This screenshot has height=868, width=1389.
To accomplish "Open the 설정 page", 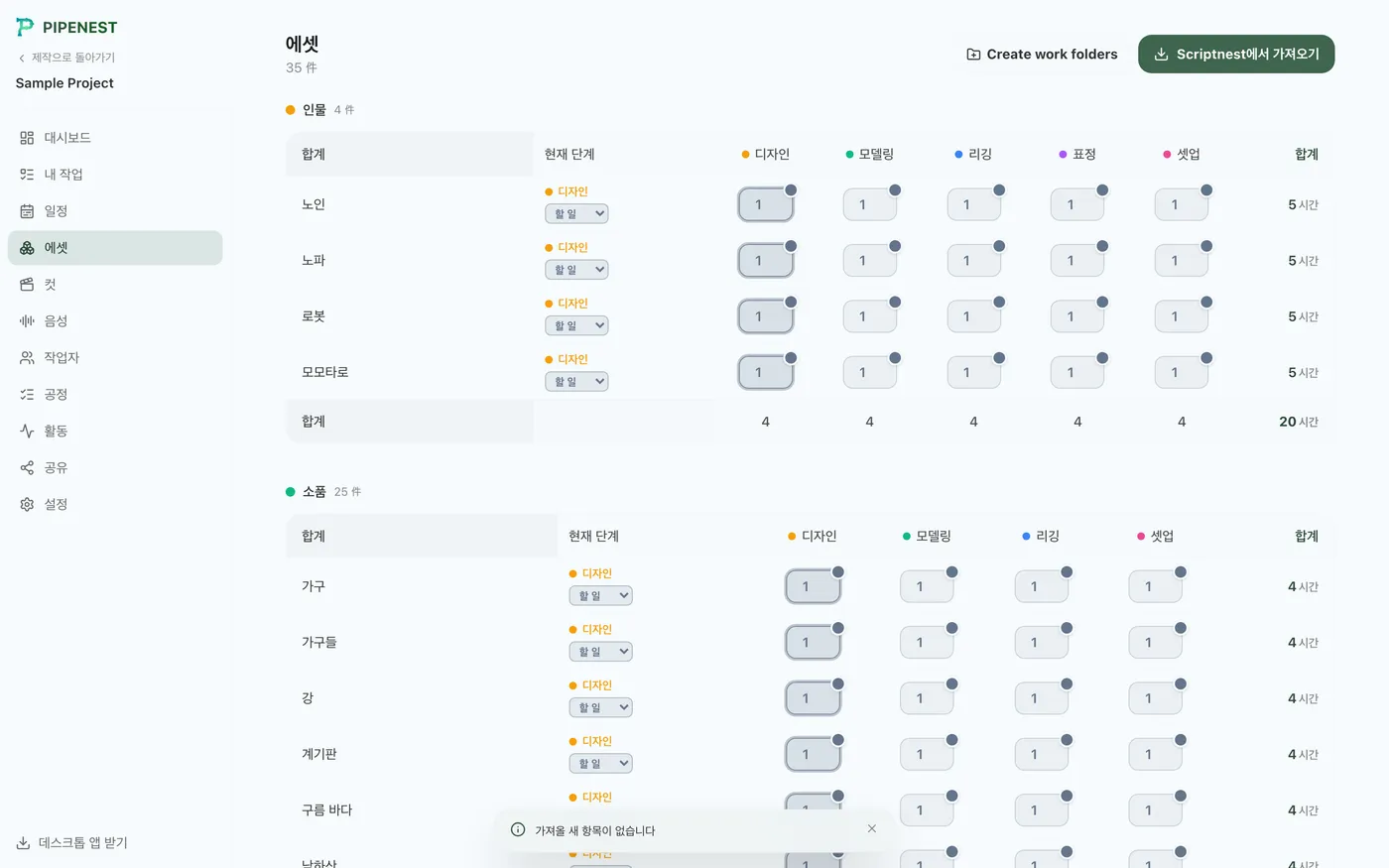I will tap(115, 505).
